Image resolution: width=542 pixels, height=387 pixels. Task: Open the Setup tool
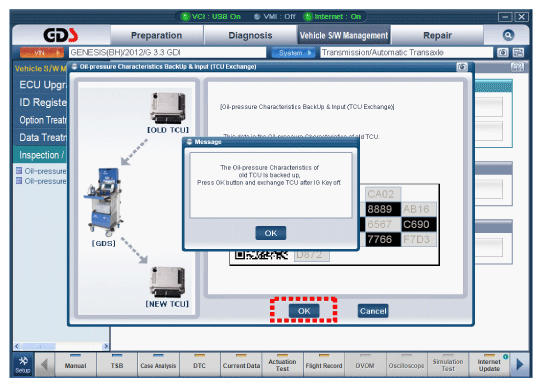point(23,365)
